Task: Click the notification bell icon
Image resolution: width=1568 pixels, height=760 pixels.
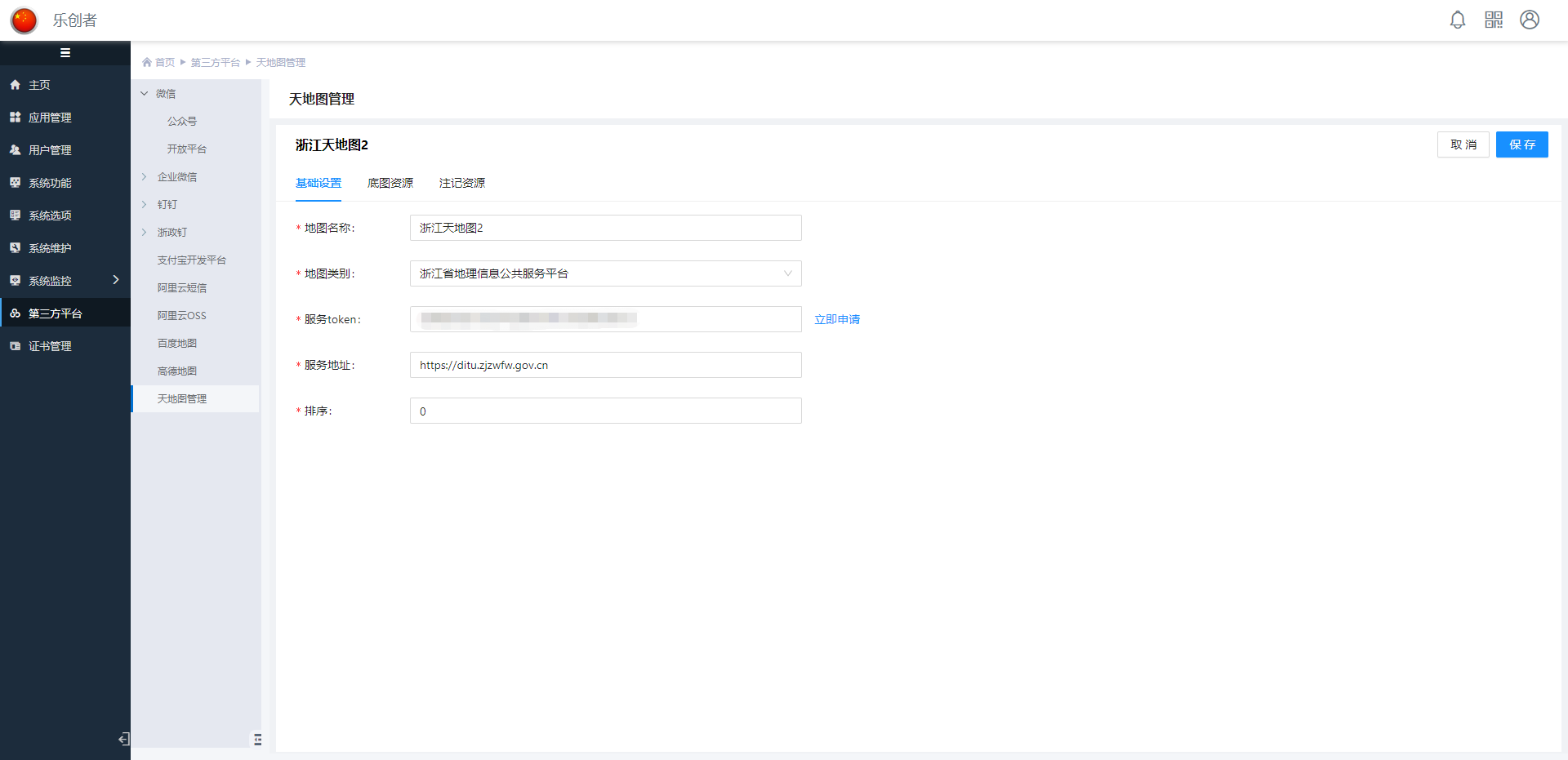Action: click(x=1458, y=20)
